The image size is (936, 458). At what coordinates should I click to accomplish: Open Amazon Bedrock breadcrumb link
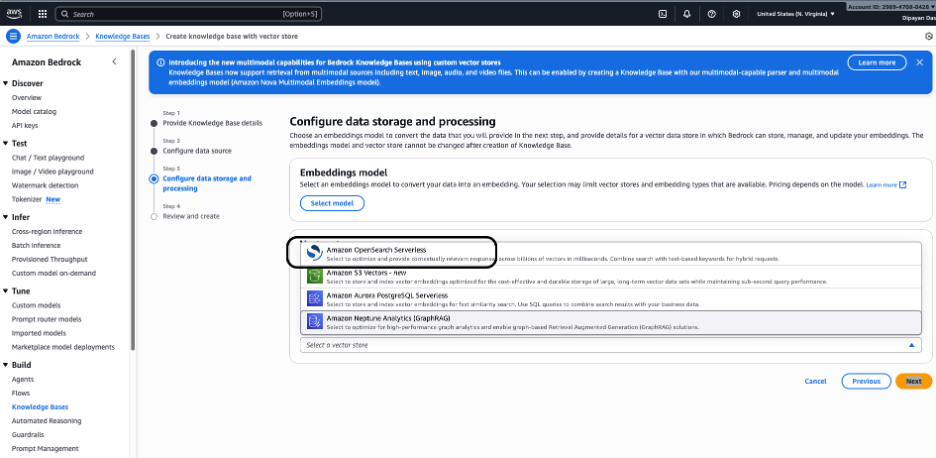[x=53, y=36]
